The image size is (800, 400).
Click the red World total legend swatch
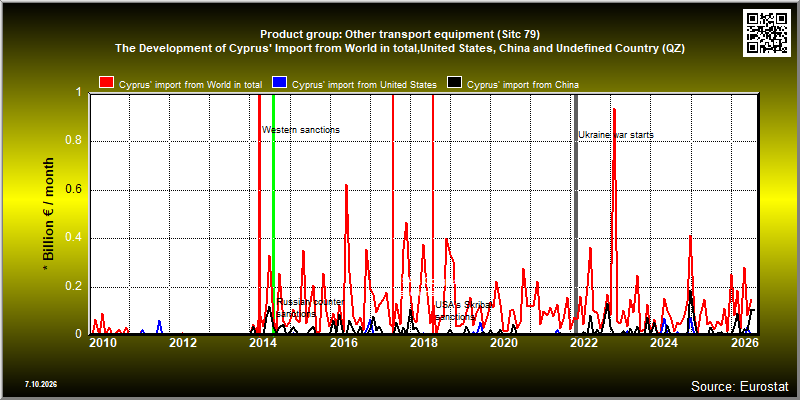click(x=107, y=83)
